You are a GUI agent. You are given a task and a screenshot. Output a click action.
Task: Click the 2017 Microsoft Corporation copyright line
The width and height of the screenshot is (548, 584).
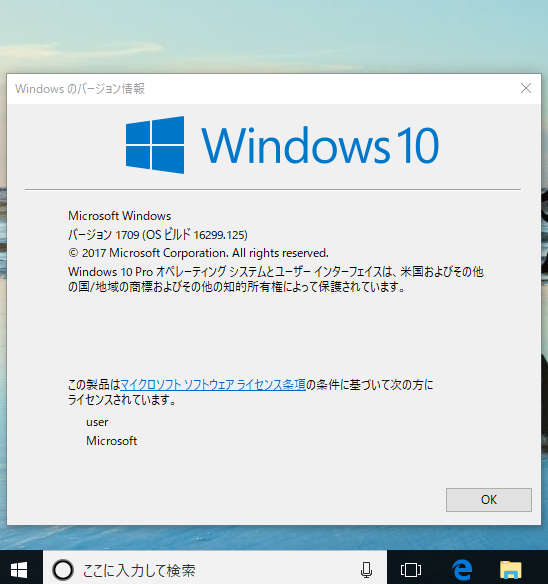pos(198,253)
